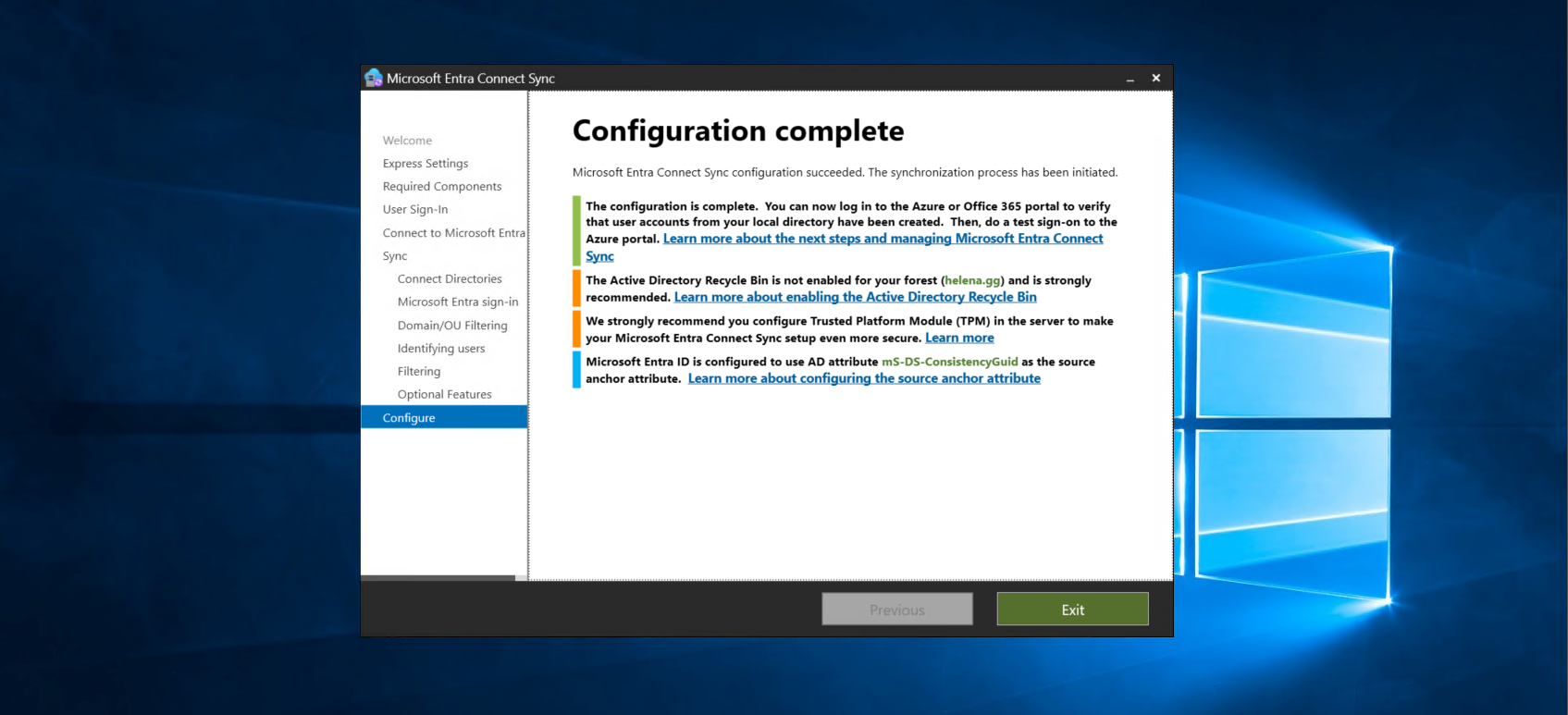Viewport: 1568px width, 715px height.
Task: Minimize the Entra Connect Sync window
Action: (1130, 79)
